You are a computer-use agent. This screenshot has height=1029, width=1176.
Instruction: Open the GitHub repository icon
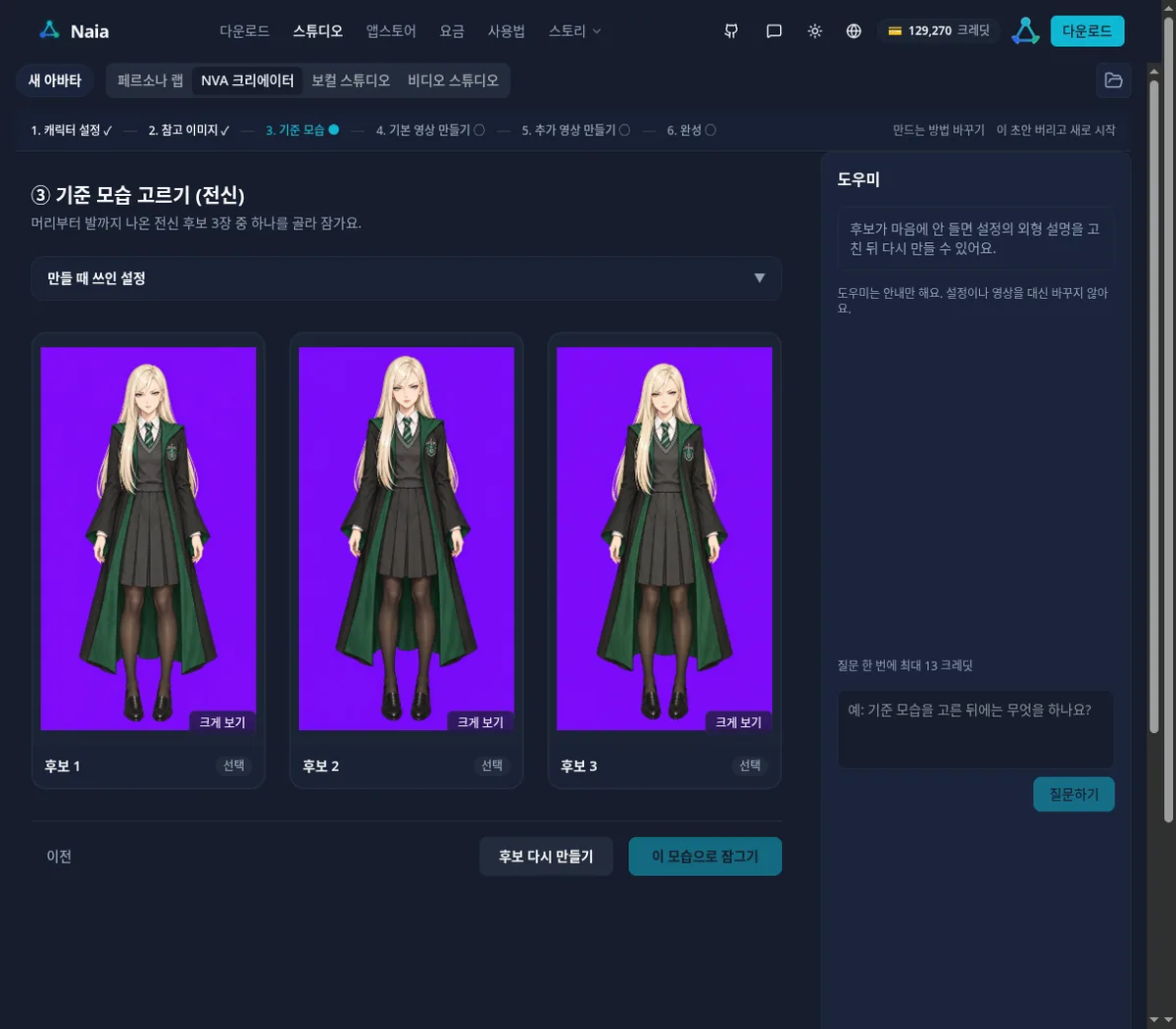(731, 31)
